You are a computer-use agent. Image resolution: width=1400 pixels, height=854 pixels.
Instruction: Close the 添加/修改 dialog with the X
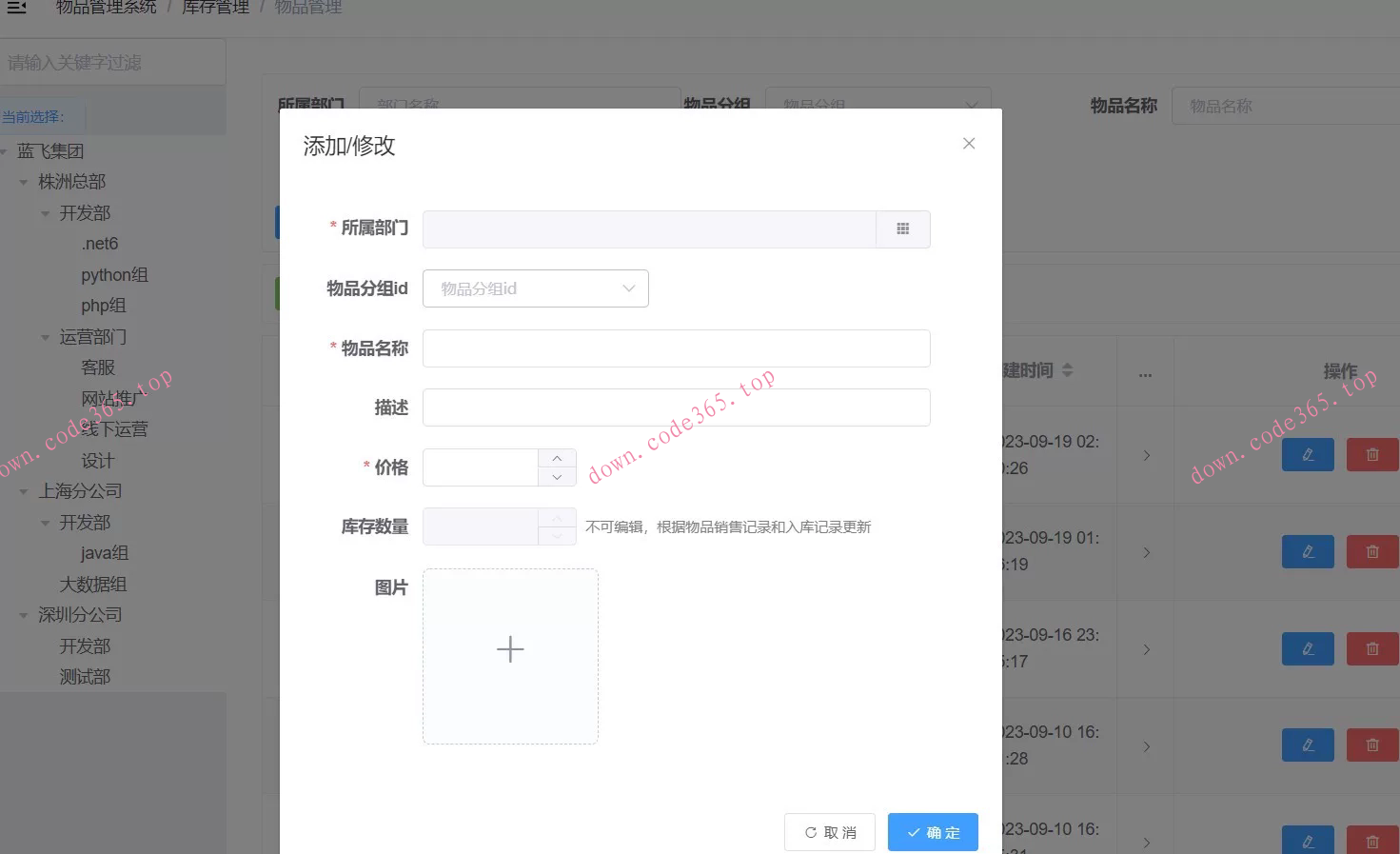[x=969, y=143]
